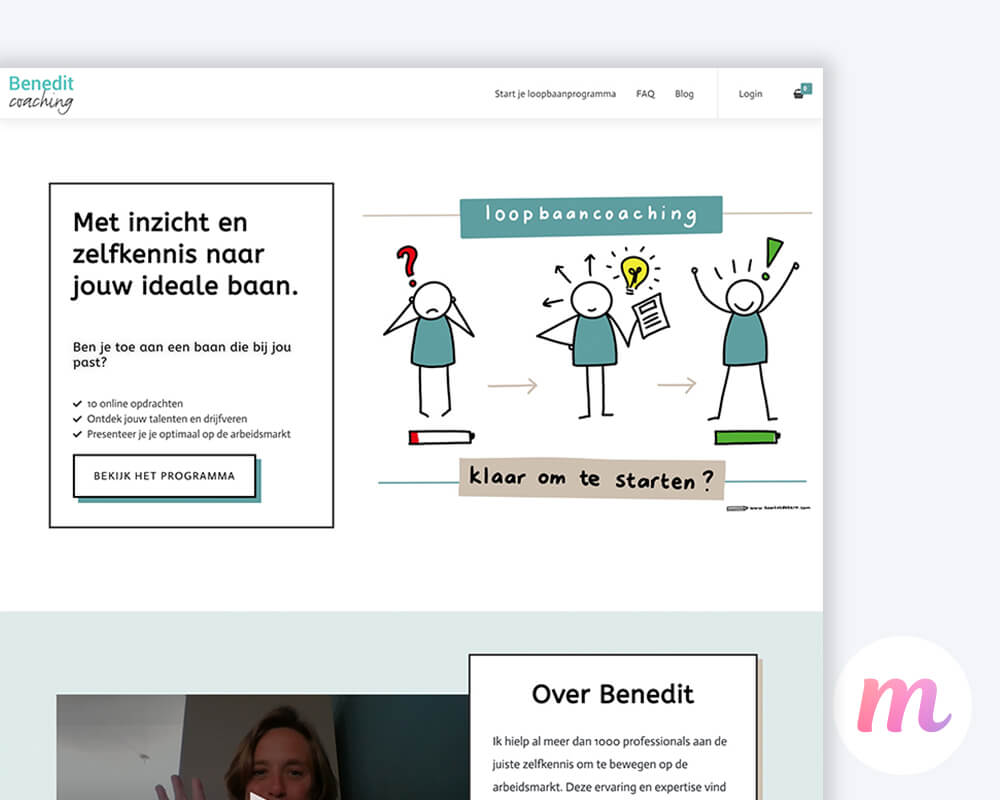Click the checkmark beside '10 online opdrachten'
Image resolution: width=1000 pixels, height=800 pixels.
(x=77, y=404)
